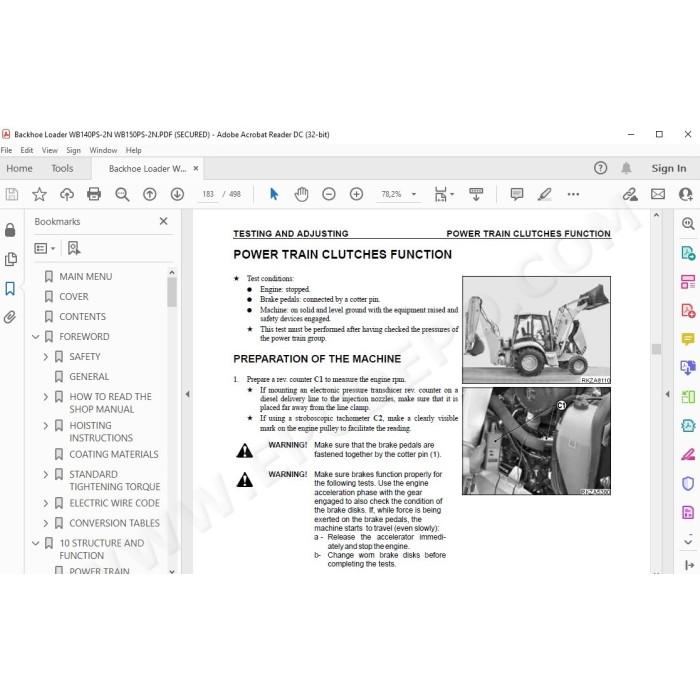Open notifications bell
The height and width of the screenshot is (700, 700).
click(626, 168)
